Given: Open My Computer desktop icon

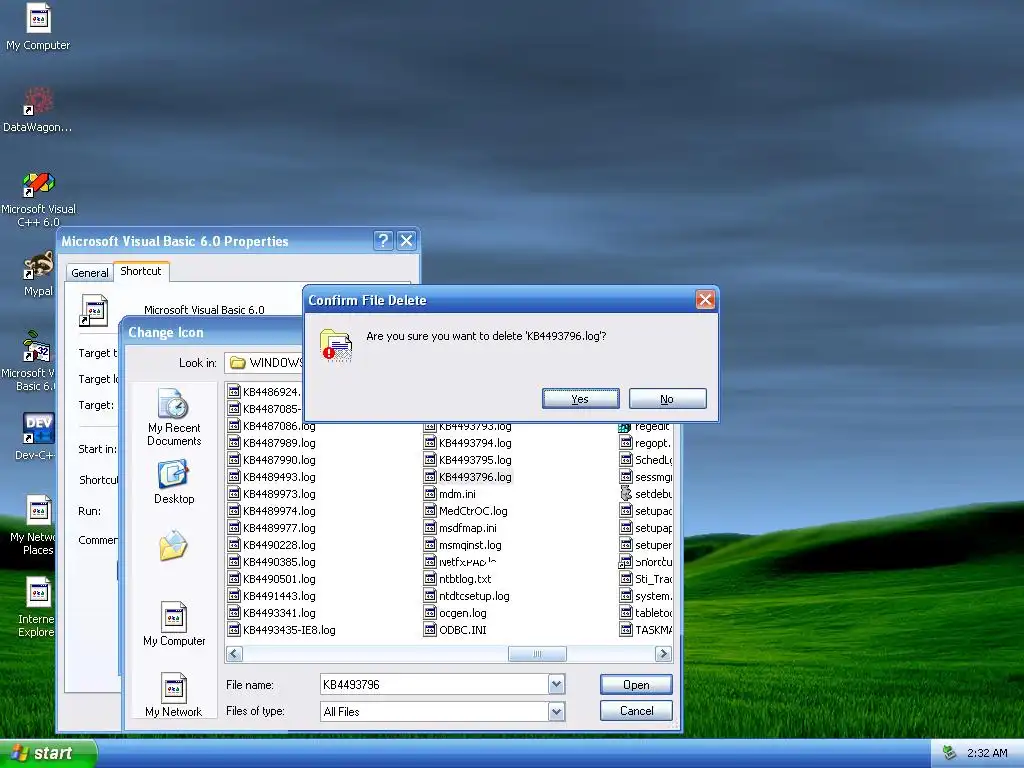Looking at the screenshot, I should click(38, 27).
